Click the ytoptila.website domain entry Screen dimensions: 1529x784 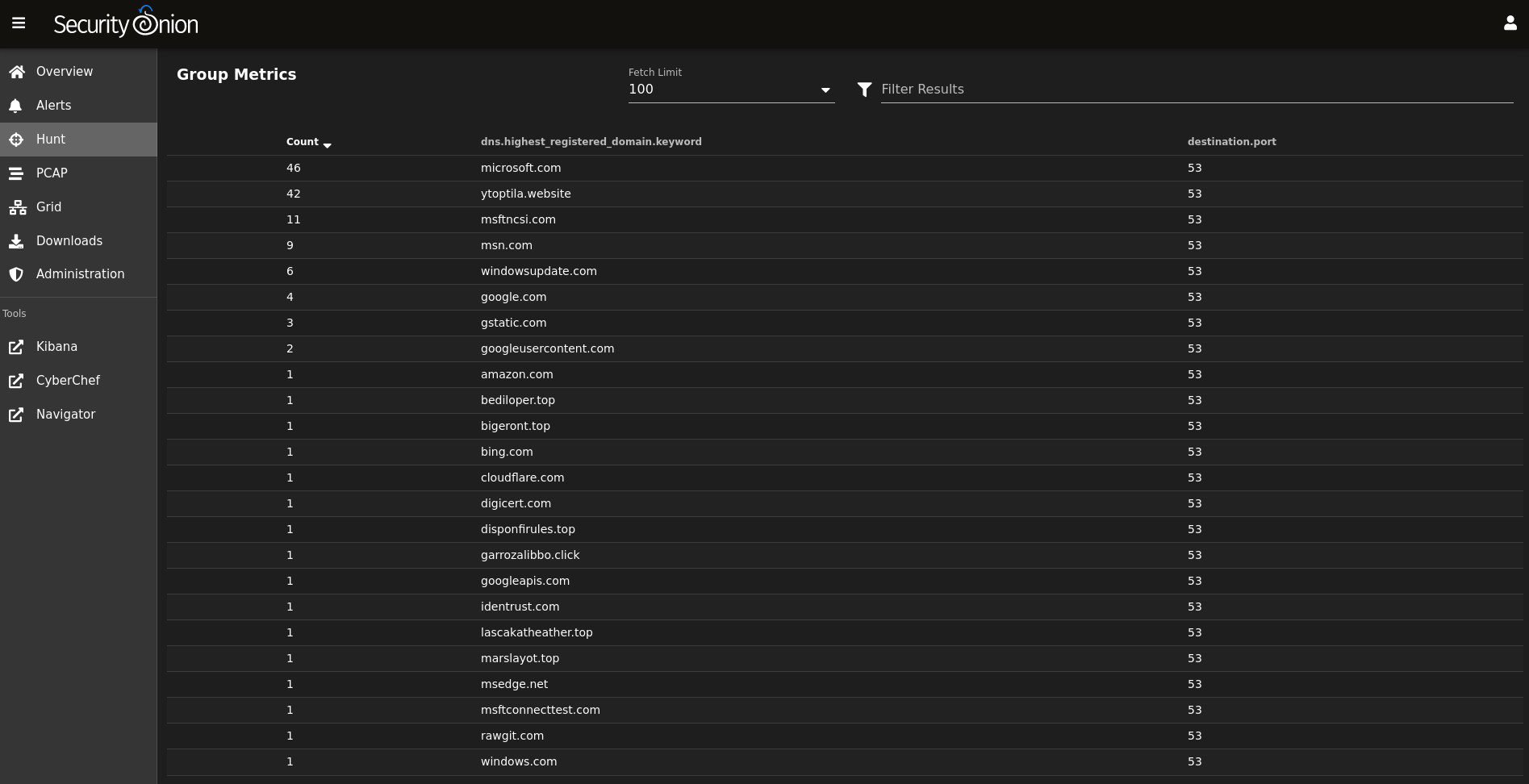[525, 194]
